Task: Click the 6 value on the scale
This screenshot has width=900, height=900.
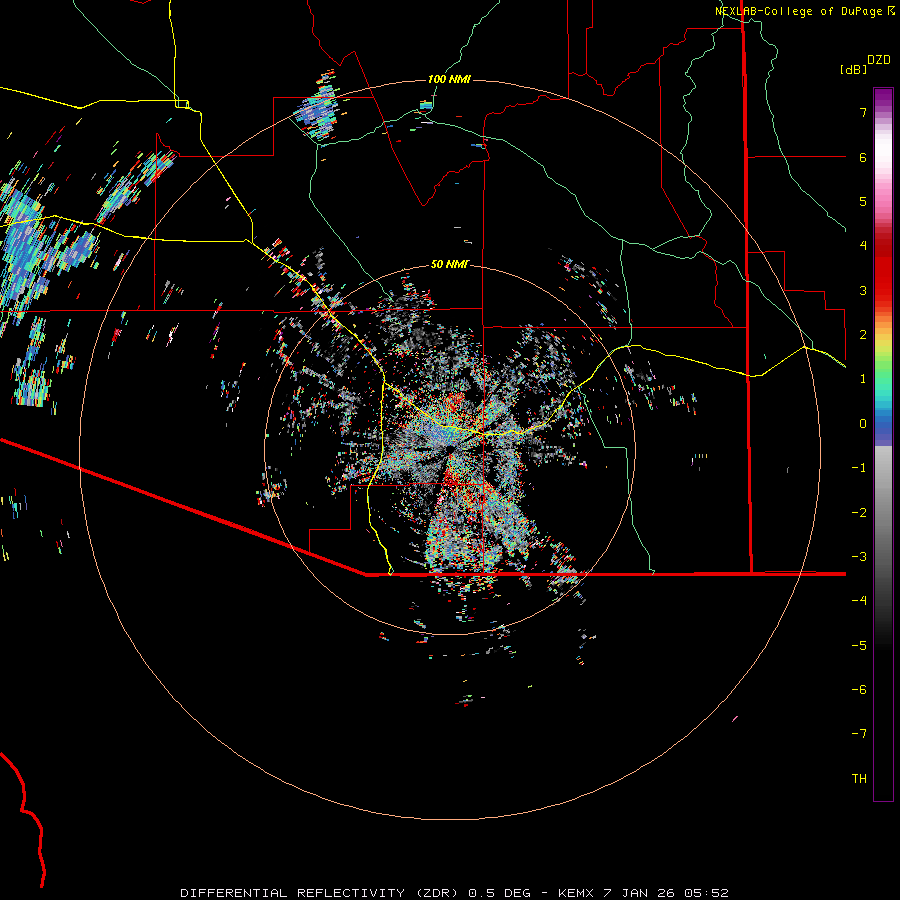Action: (x=863, y=157)
